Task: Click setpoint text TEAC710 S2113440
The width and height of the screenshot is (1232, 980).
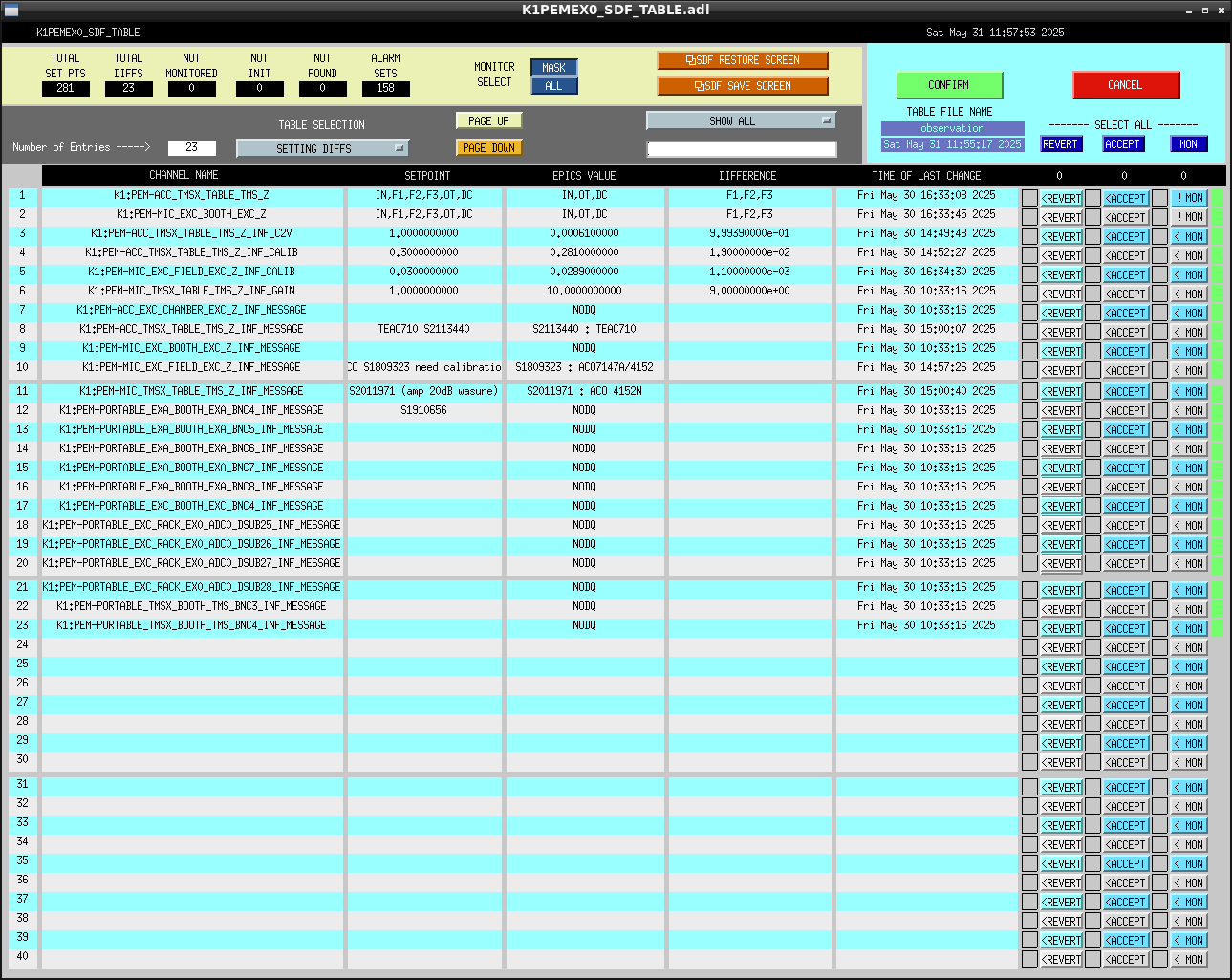Action: point(424,329)
